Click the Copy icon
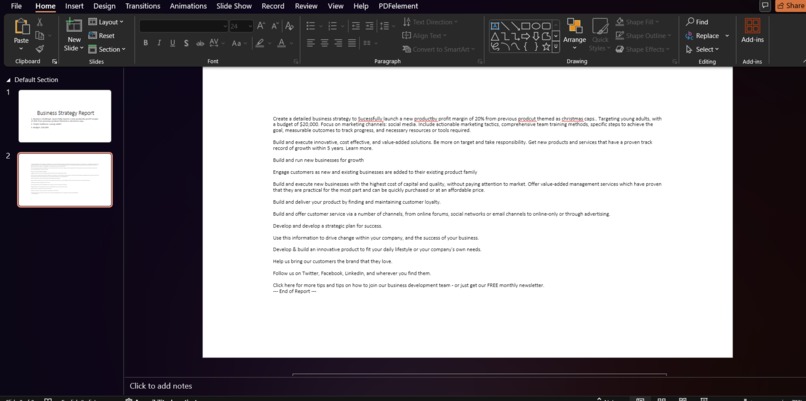Image resolution: width=806 pixels, height=401 pixels. pyautogui.click(x=40, y=35)
